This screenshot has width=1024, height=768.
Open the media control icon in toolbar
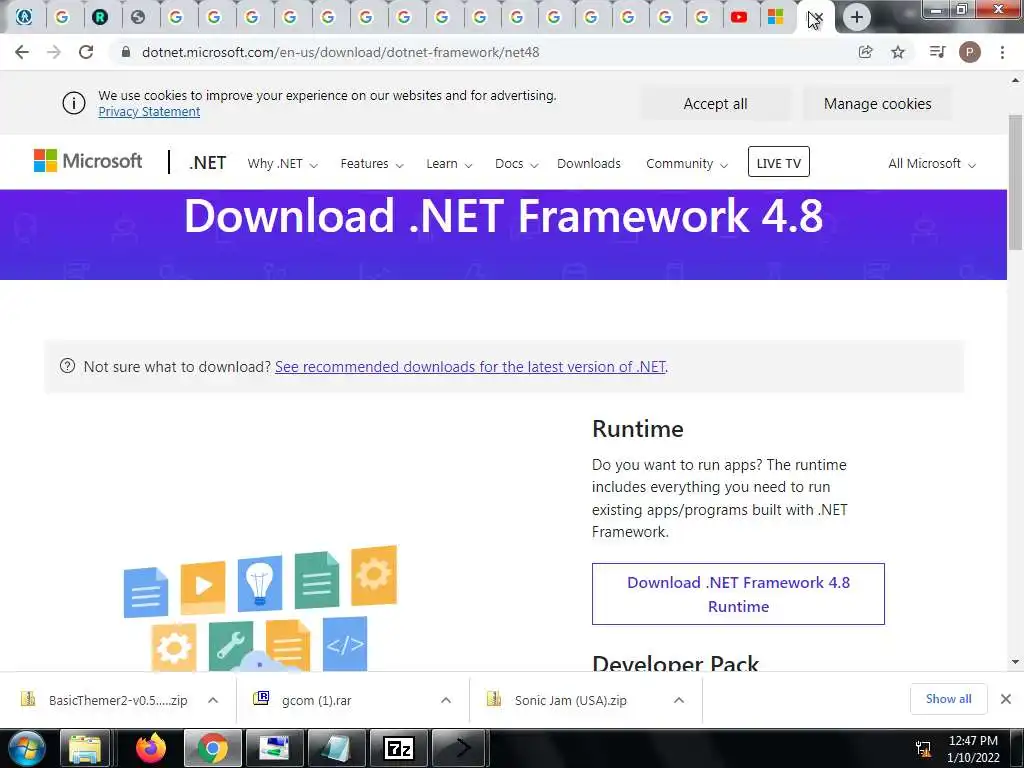[937, 52]
